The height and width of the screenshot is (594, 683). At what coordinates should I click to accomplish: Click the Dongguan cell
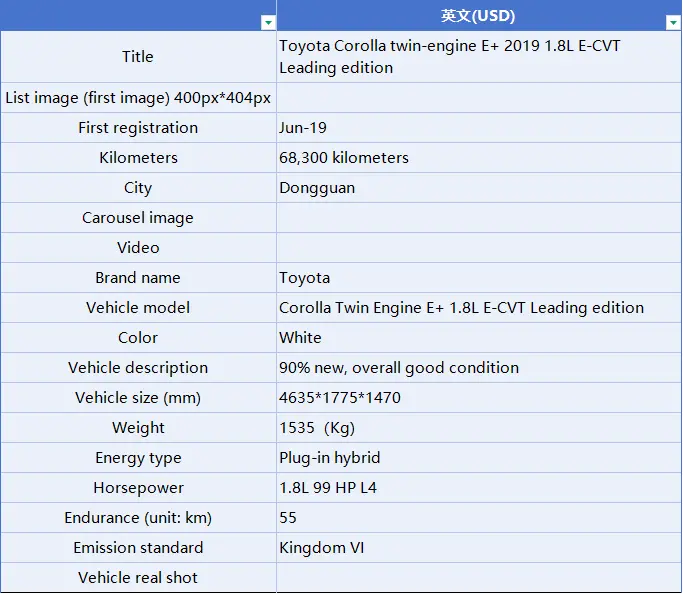coord(479,188)
